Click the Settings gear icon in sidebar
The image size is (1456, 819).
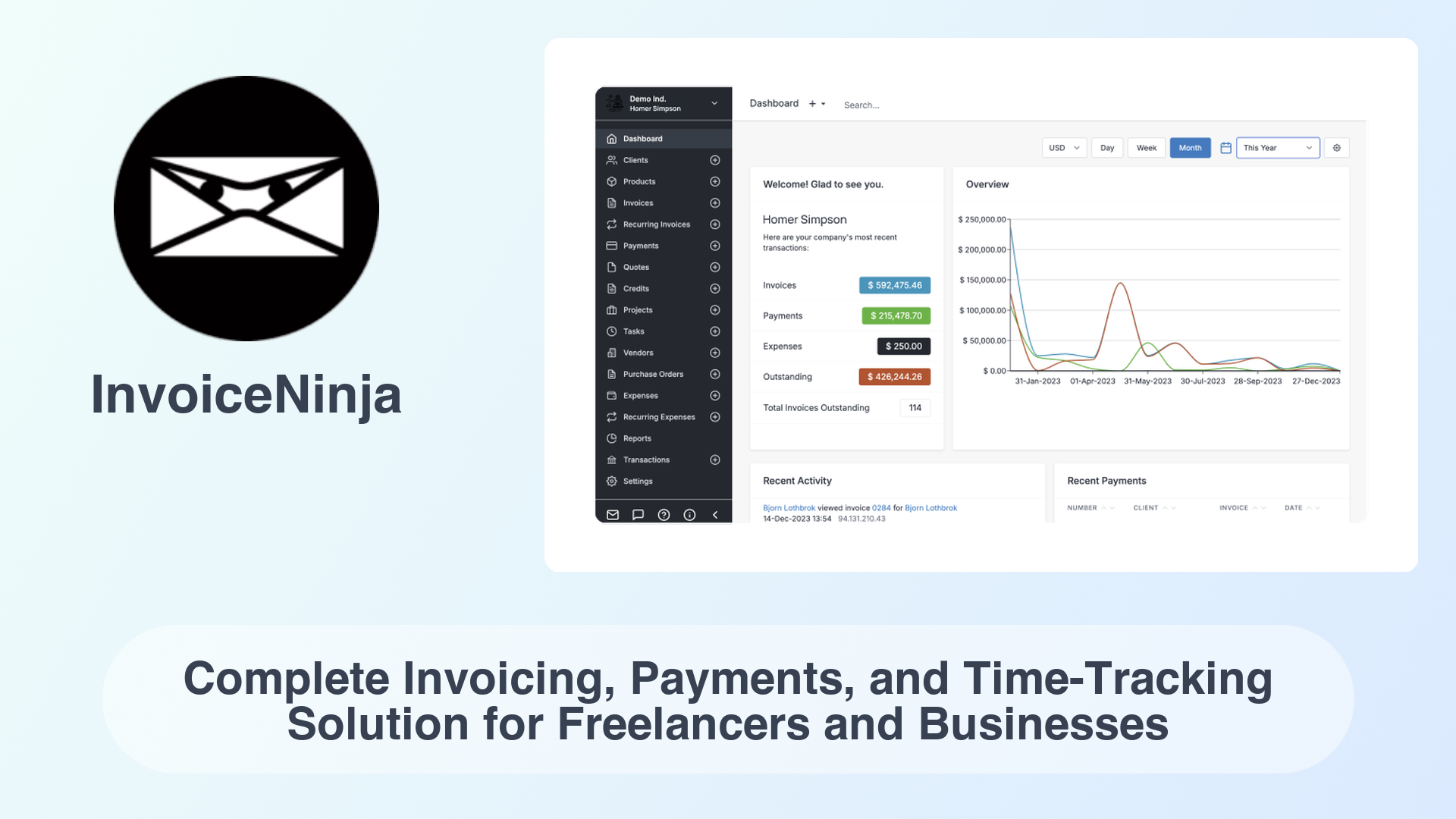click(612, 481)
